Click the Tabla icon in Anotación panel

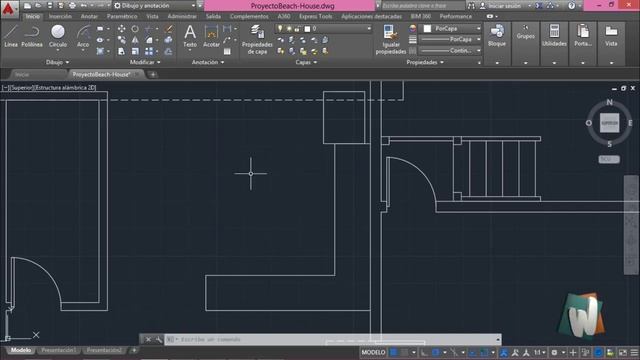pyautogui.click(x=227, y=51)
